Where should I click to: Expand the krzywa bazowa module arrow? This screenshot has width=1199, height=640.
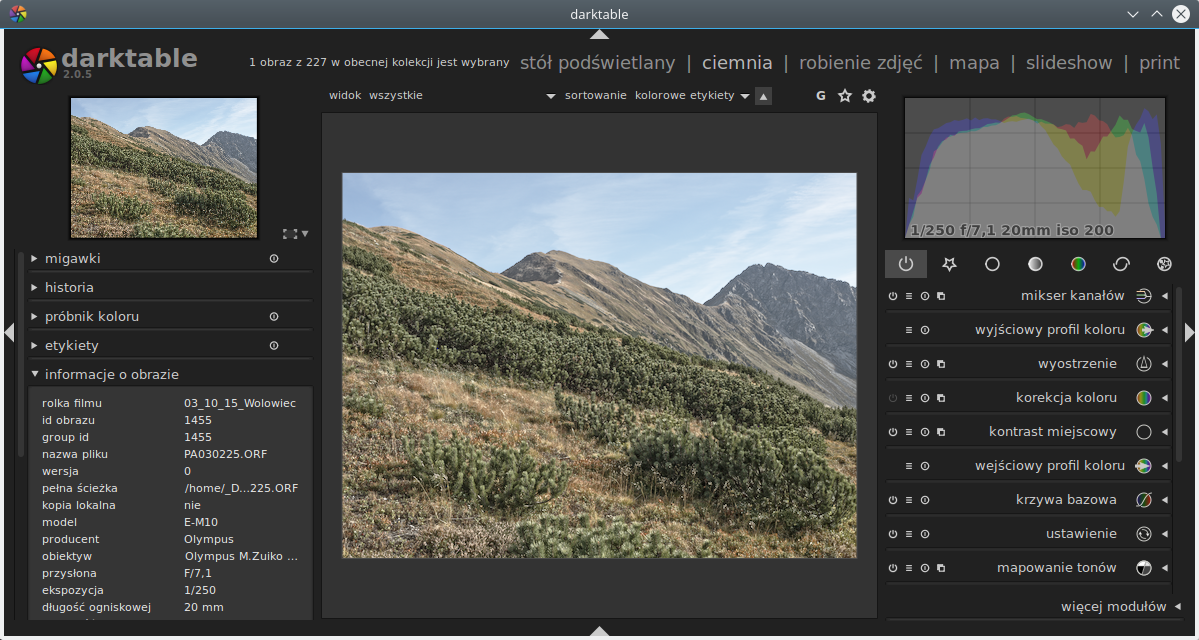point(1165,500)
